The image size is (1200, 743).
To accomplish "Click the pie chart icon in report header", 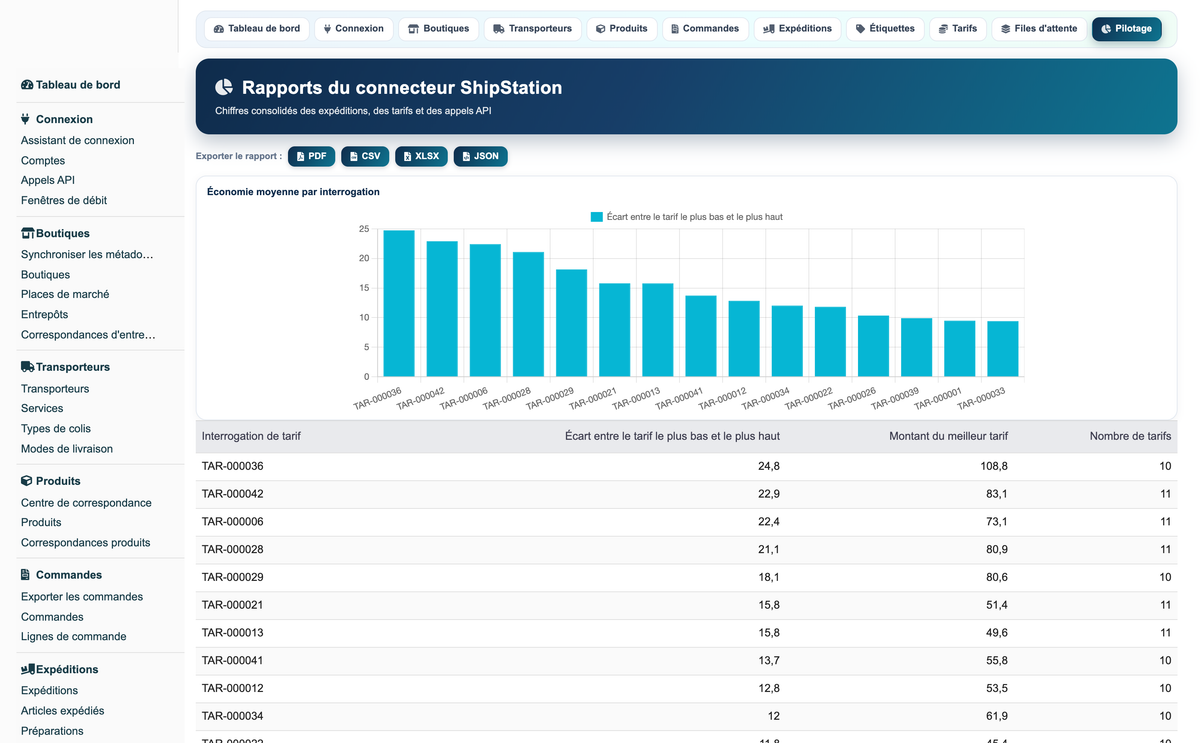I will click(x=224, y=88).
